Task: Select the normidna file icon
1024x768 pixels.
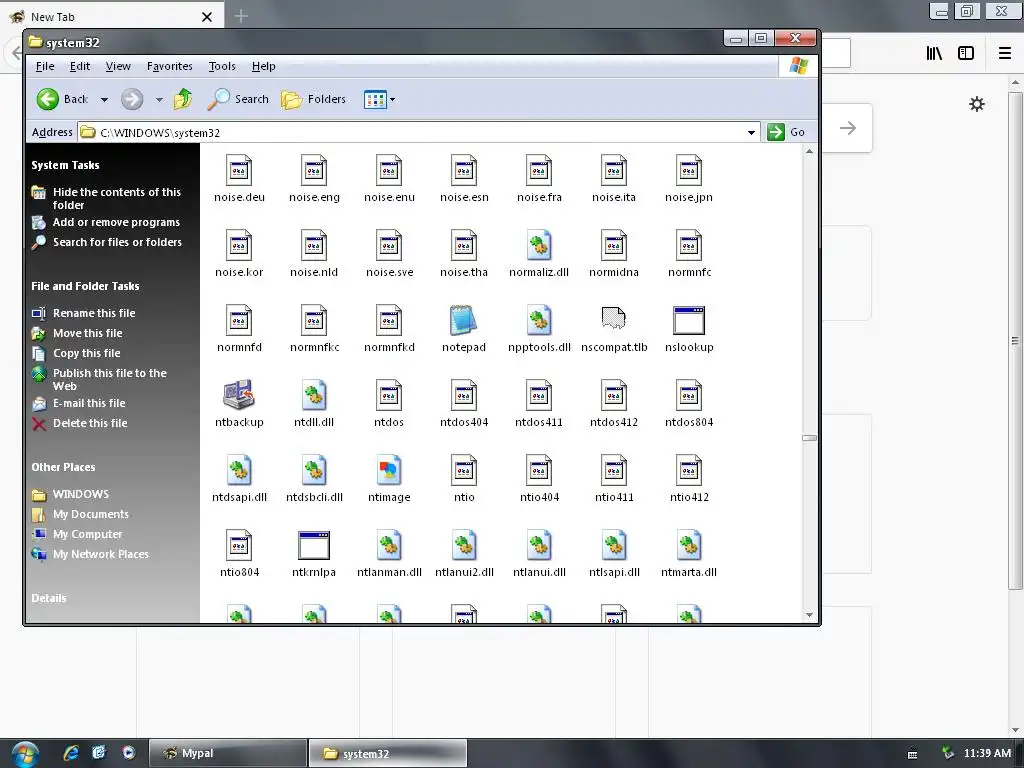Action: [614, 245]
